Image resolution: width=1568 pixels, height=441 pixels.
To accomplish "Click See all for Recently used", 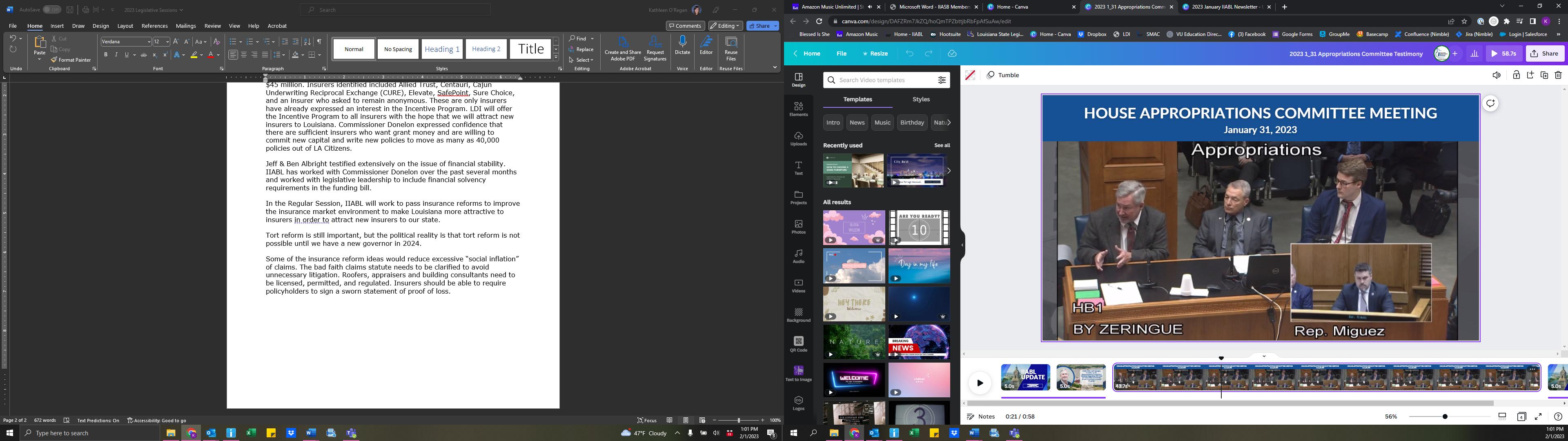I will click(x=942, y=146).
